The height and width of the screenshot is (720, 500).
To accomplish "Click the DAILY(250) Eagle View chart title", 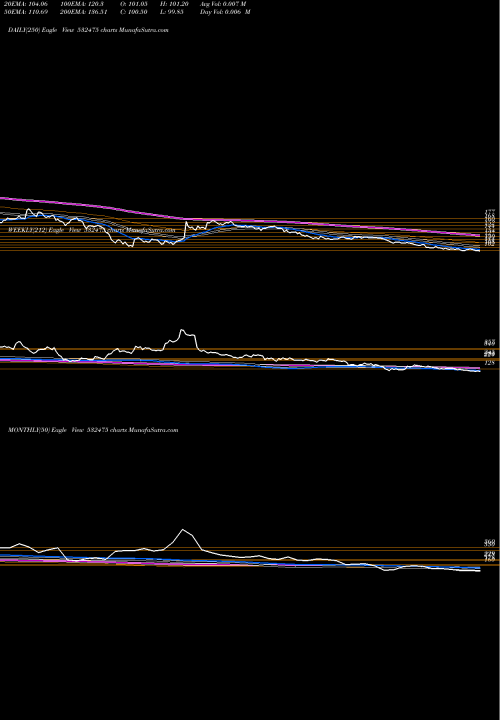I will click(88, 30).
